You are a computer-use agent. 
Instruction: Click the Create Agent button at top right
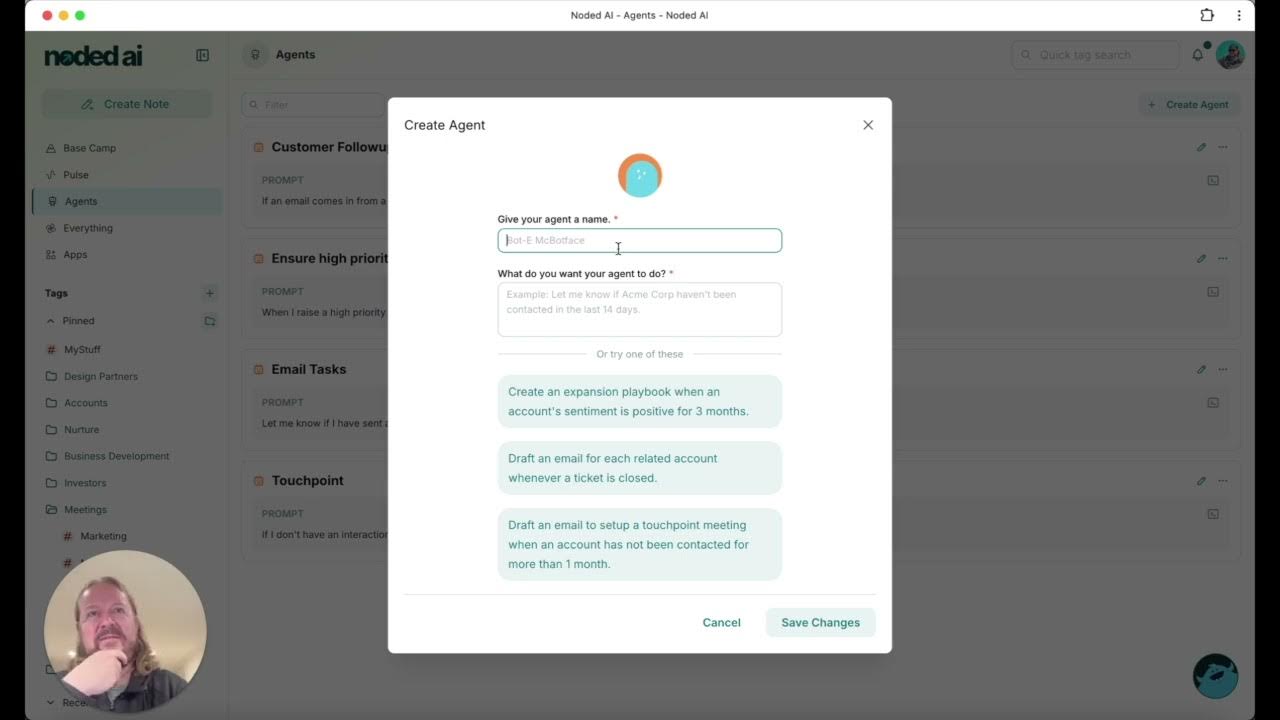pos(1188,104)
